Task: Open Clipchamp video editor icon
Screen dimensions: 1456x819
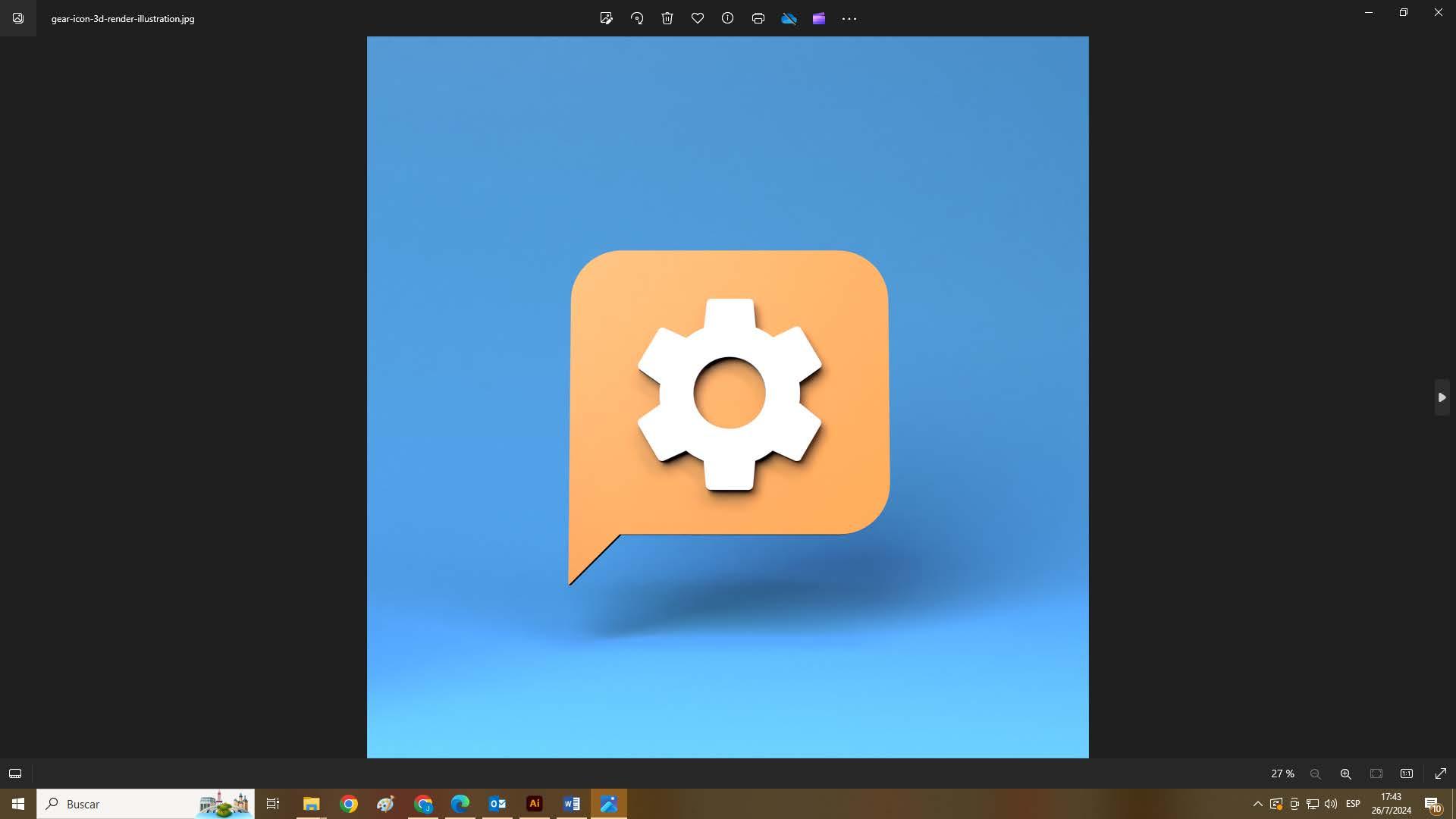Action: tap(819, 18)
